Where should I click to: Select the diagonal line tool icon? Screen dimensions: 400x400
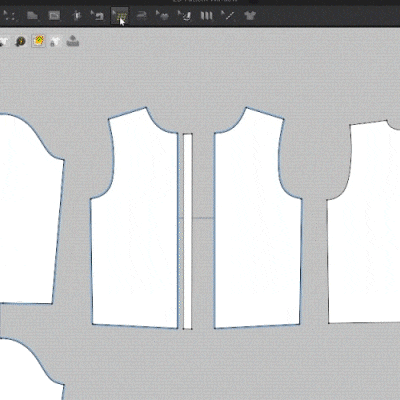click(228, 15)
